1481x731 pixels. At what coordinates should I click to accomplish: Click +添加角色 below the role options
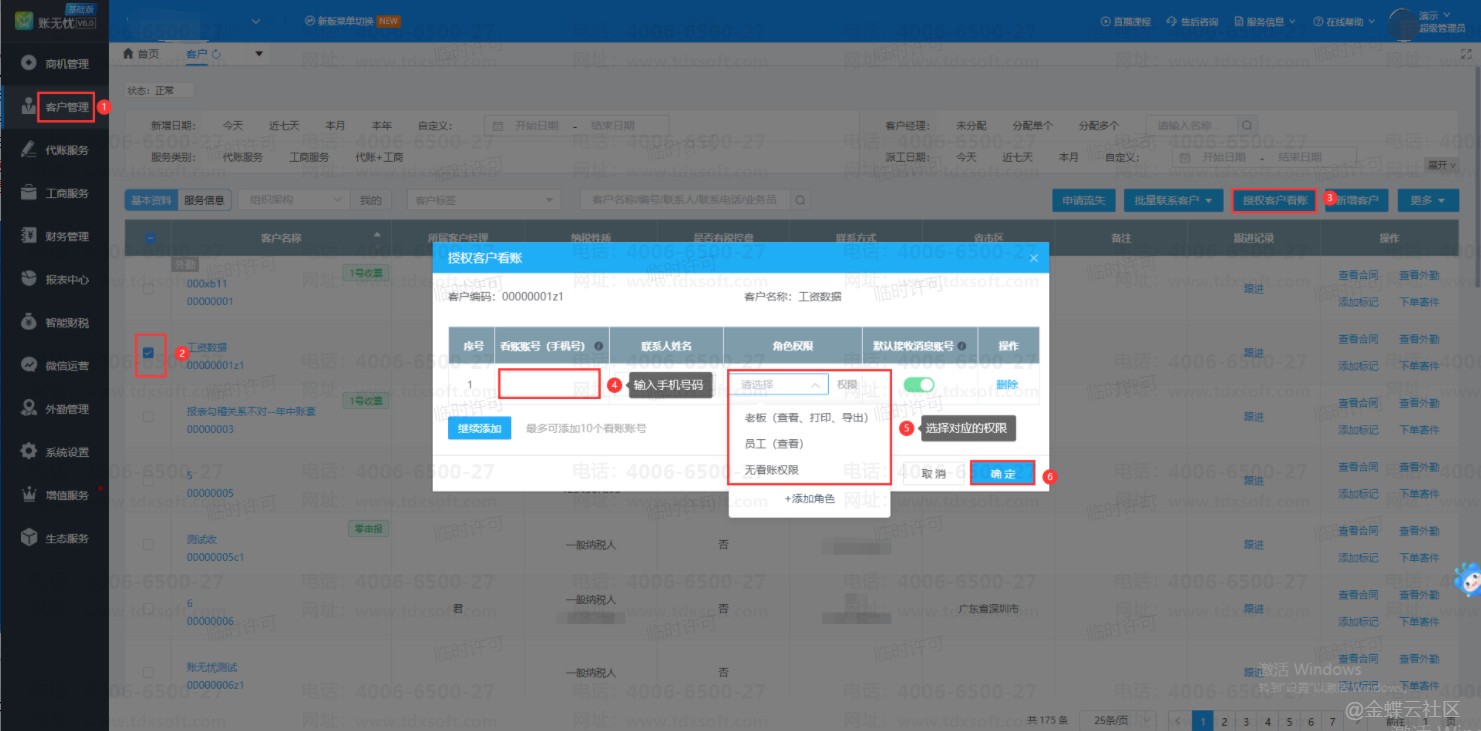[x=809, y=498]
